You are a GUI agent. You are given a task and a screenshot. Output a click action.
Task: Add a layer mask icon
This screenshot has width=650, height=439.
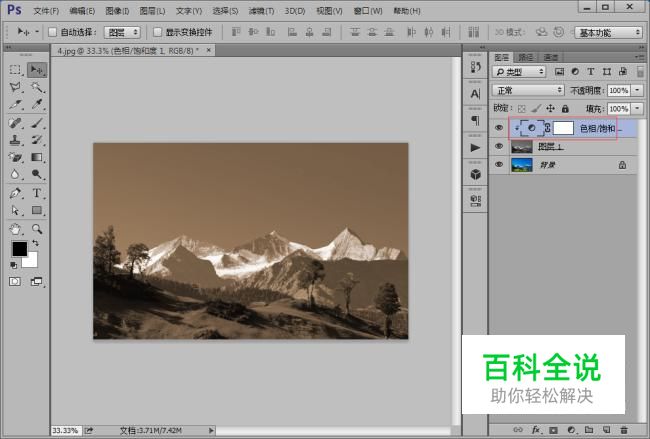click(553, 430)
